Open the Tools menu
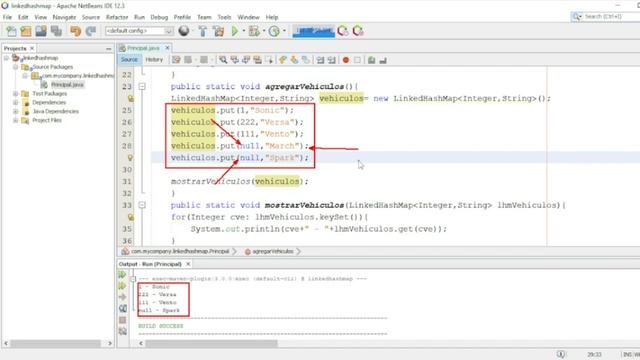The height and width of the screenshot is (360, 640). (x=224, y=17)
